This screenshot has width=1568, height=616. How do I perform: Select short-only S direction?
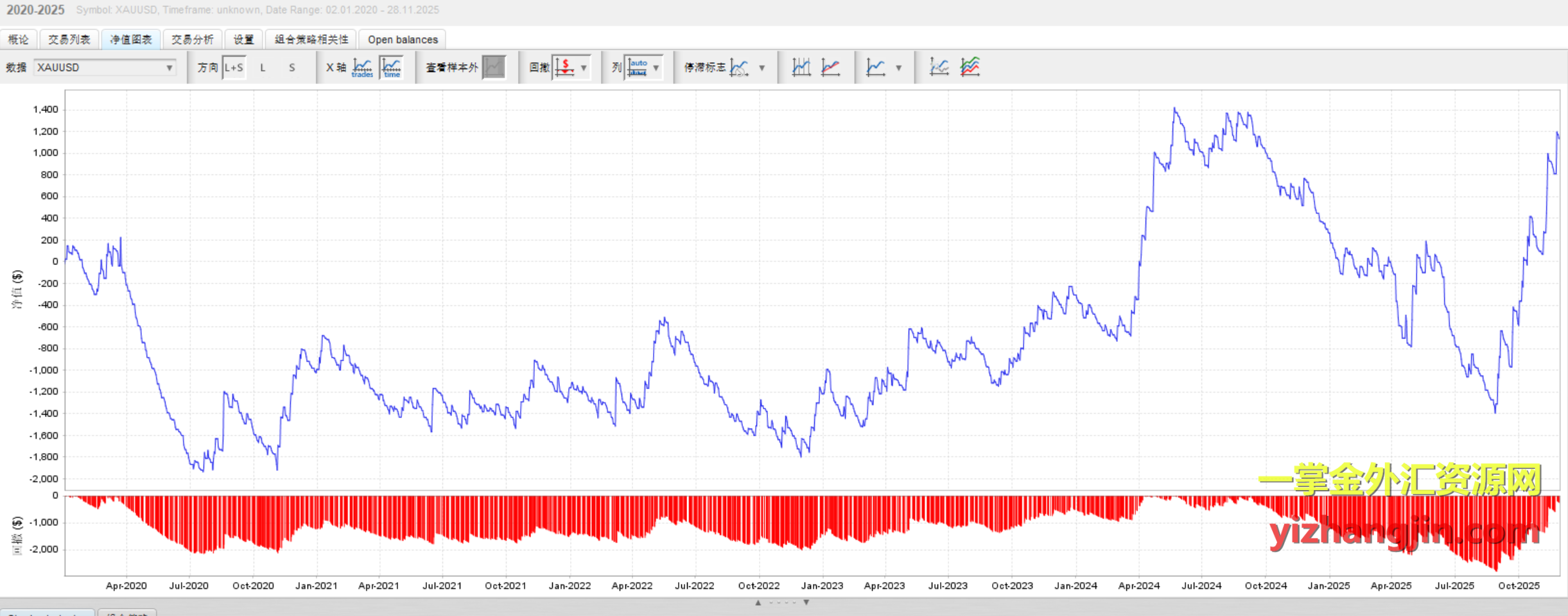click(x=292, y=67)
